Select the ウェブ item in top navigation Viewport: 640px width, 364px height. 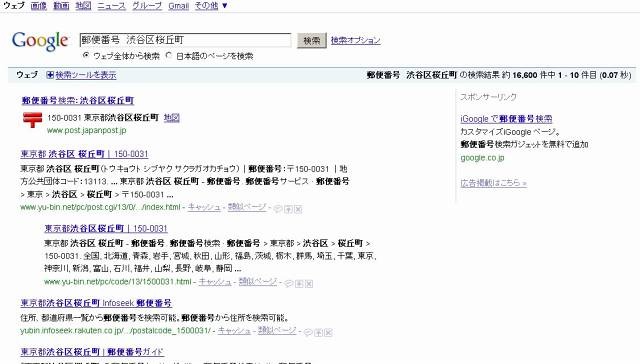click(x=14, y=6)
